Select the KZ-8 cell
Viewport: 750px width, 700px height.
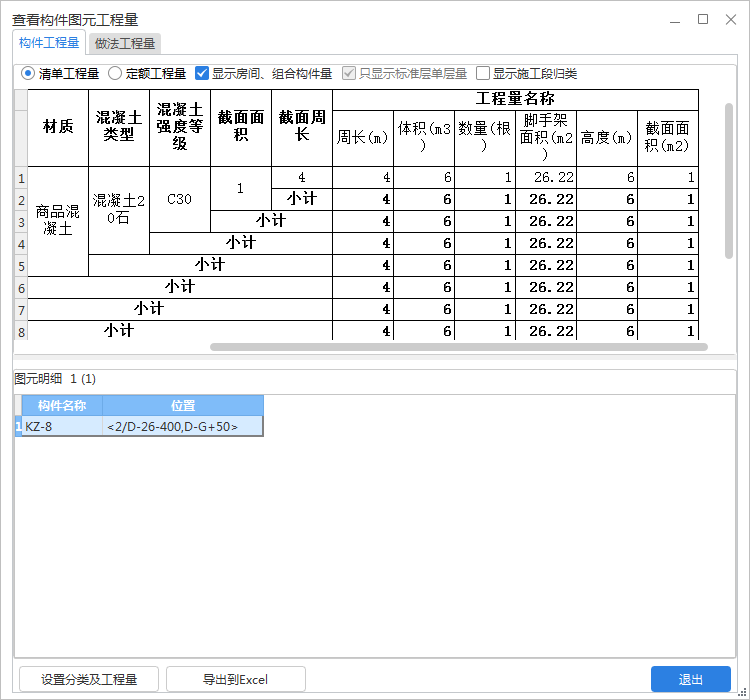[62, 426]
